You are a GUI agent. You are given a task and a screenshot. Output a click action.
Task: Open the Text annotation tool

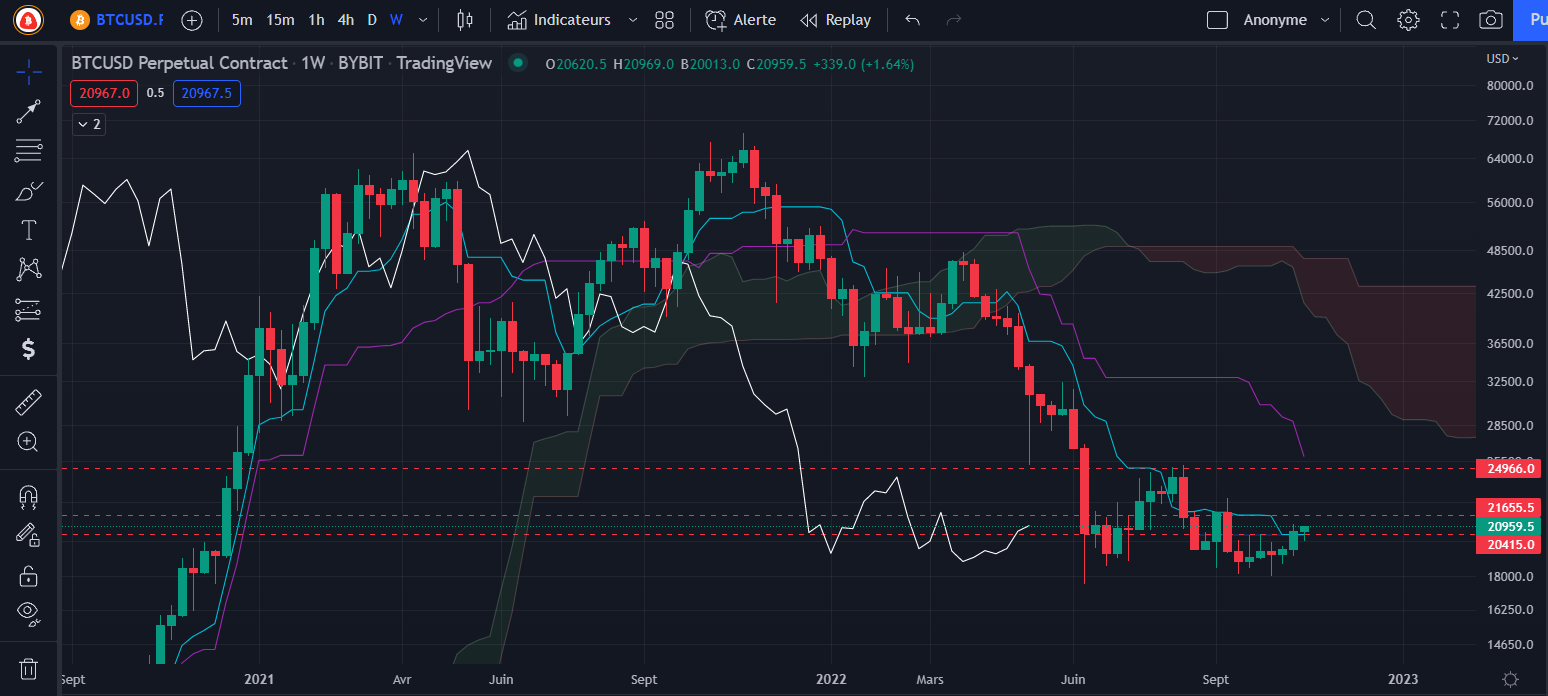28,230
